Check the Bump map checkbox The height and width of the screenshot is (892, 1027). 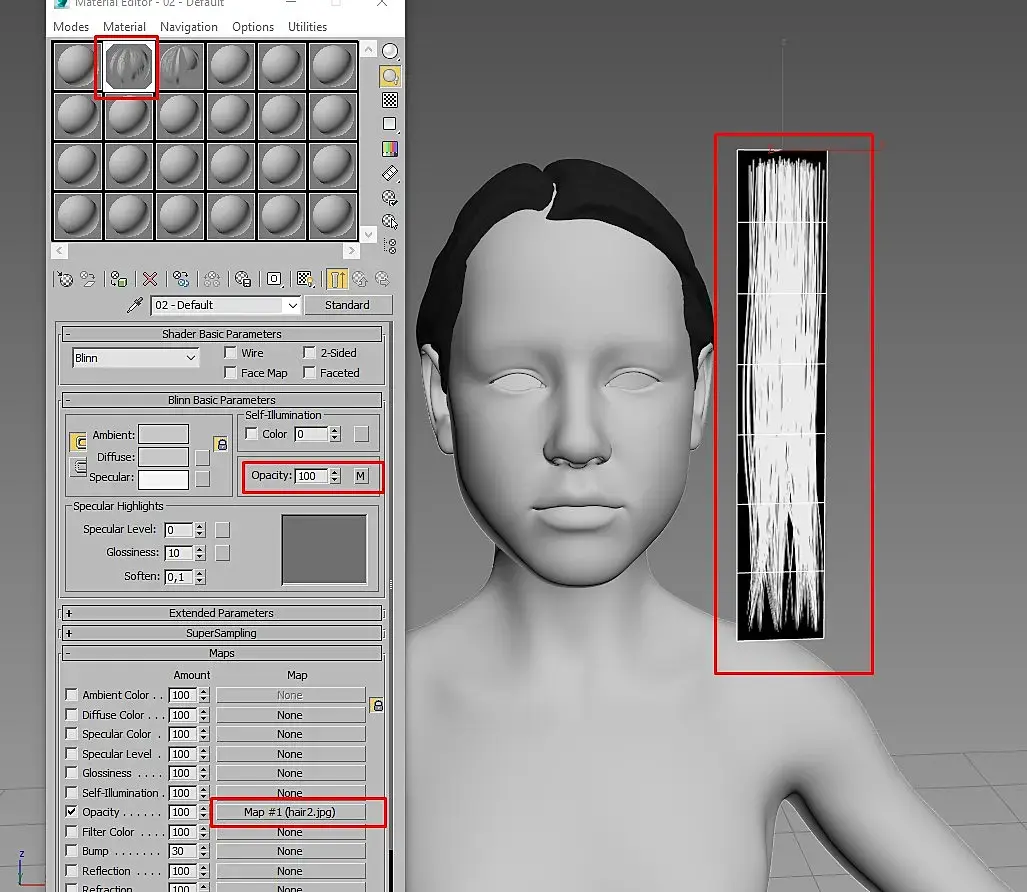click(71, 851)
